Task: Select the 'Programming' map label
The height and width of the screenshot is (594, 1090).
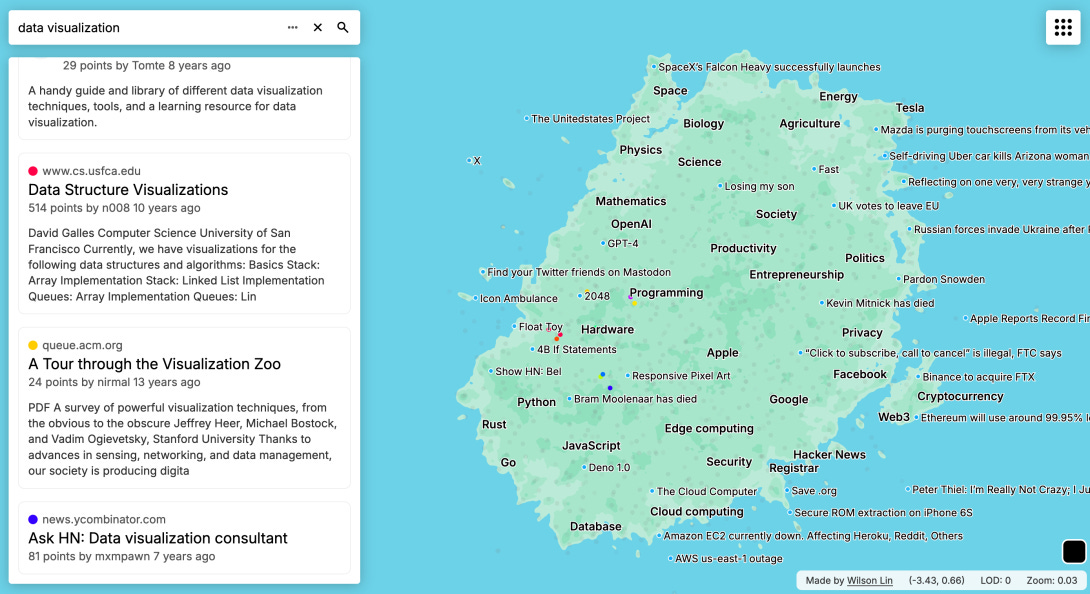Action: tap(666, 293)
